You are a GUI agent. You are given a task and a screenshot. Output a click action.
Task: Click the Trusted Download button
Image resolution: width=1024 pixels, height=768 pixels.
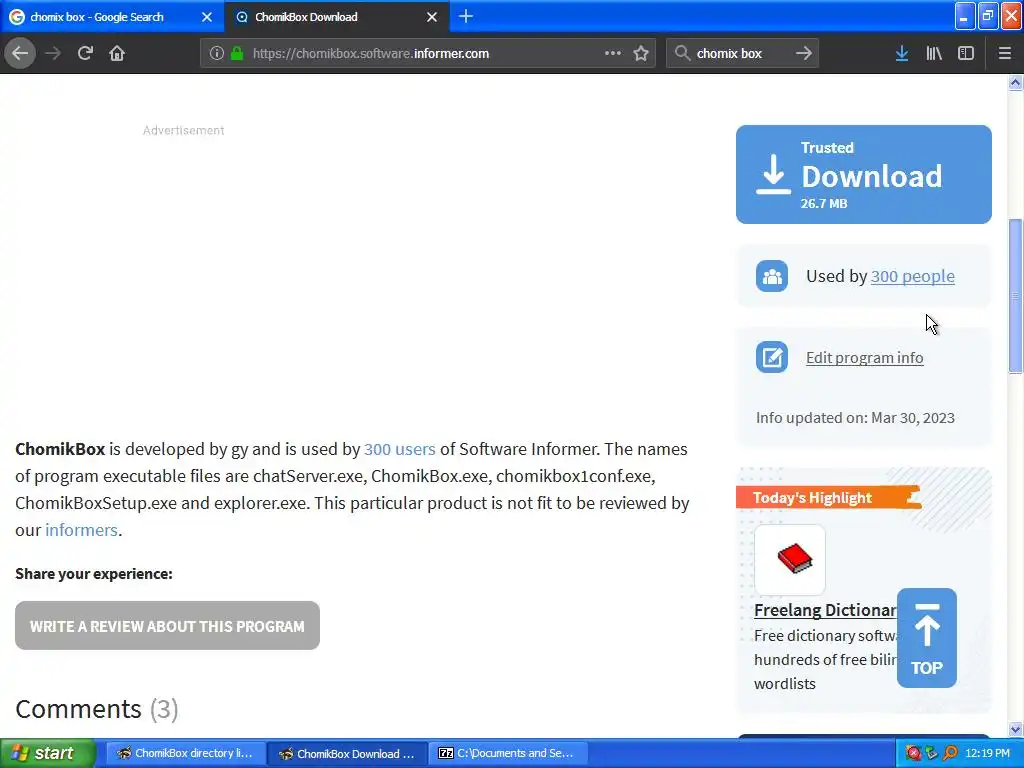863,174
